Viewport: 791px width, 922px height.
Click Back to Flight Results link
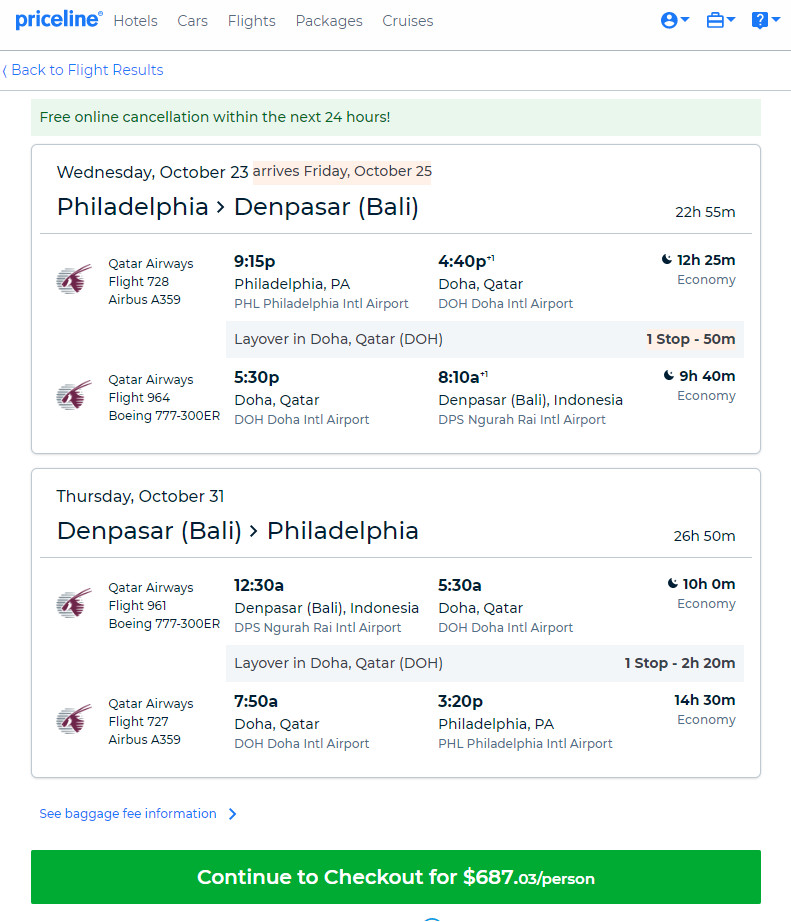pos(83,70)
